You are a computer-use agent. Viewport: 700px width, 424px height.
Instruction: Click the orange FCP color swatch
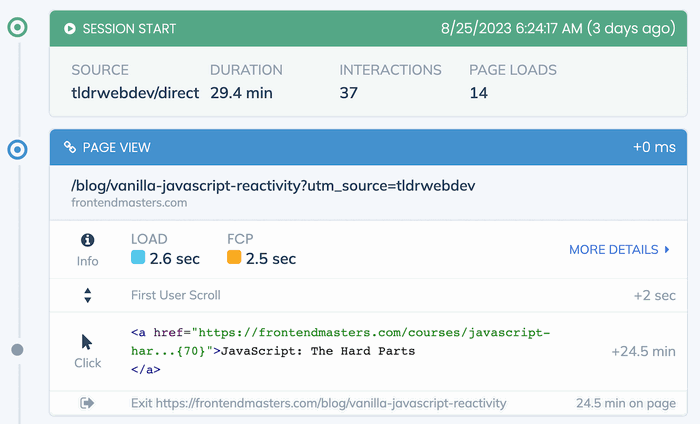pyautogui.click(x=234, y=257)
